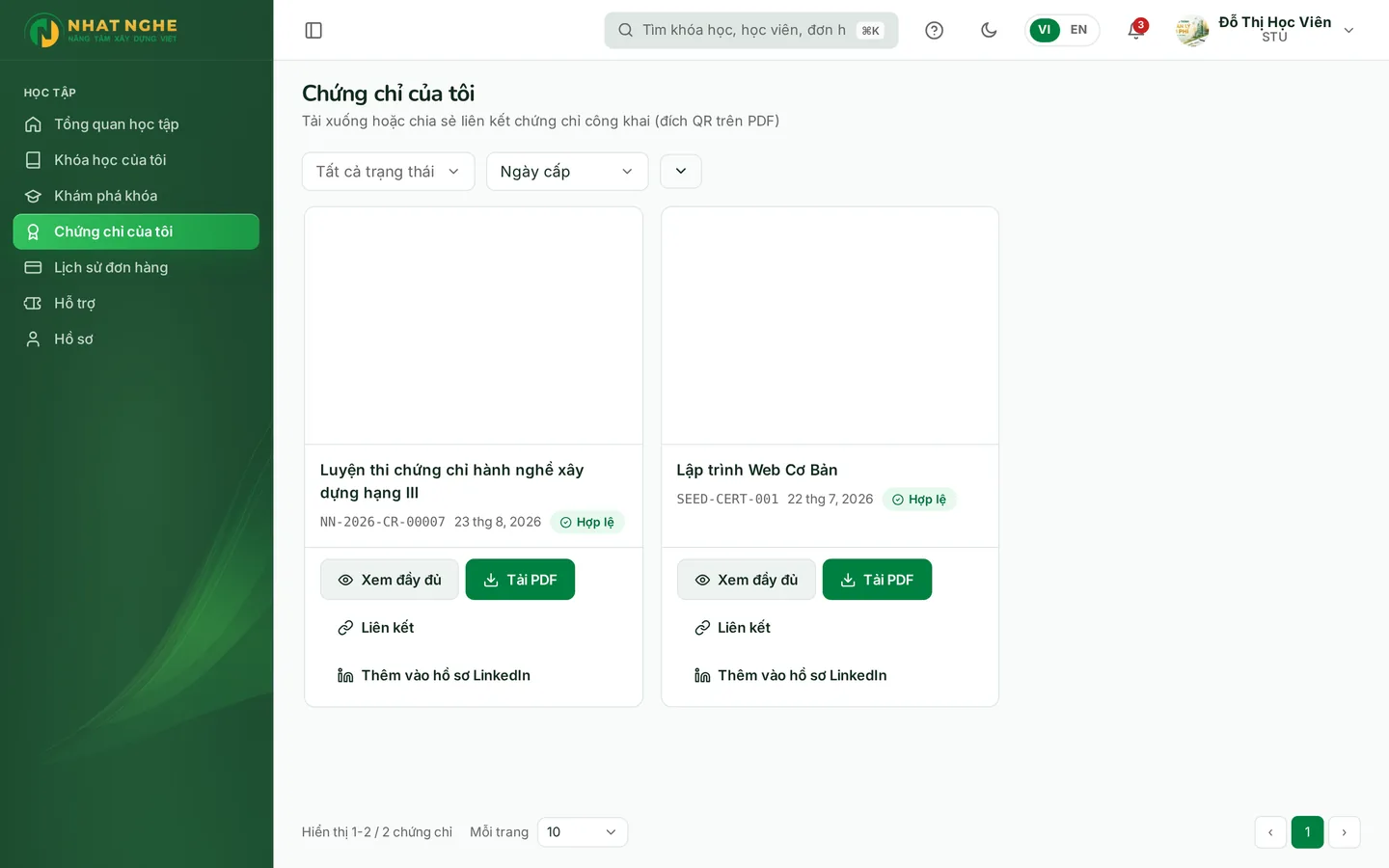The image size is (1389, 868).
Task: Click the sort direction chevron button
Action: tap(681, 171)
